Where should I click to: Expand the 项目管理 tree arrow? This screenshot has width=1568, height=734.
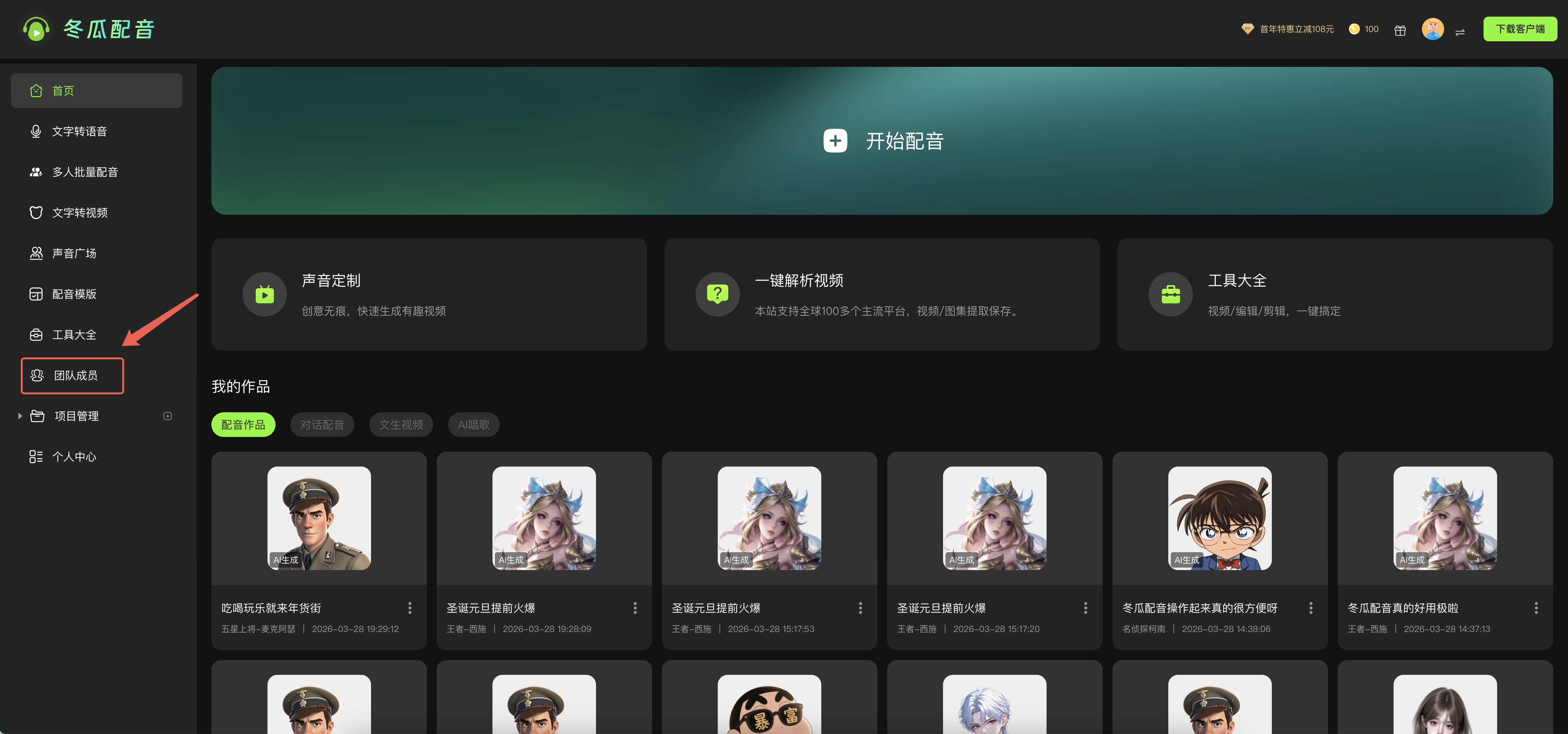point(20,416)
